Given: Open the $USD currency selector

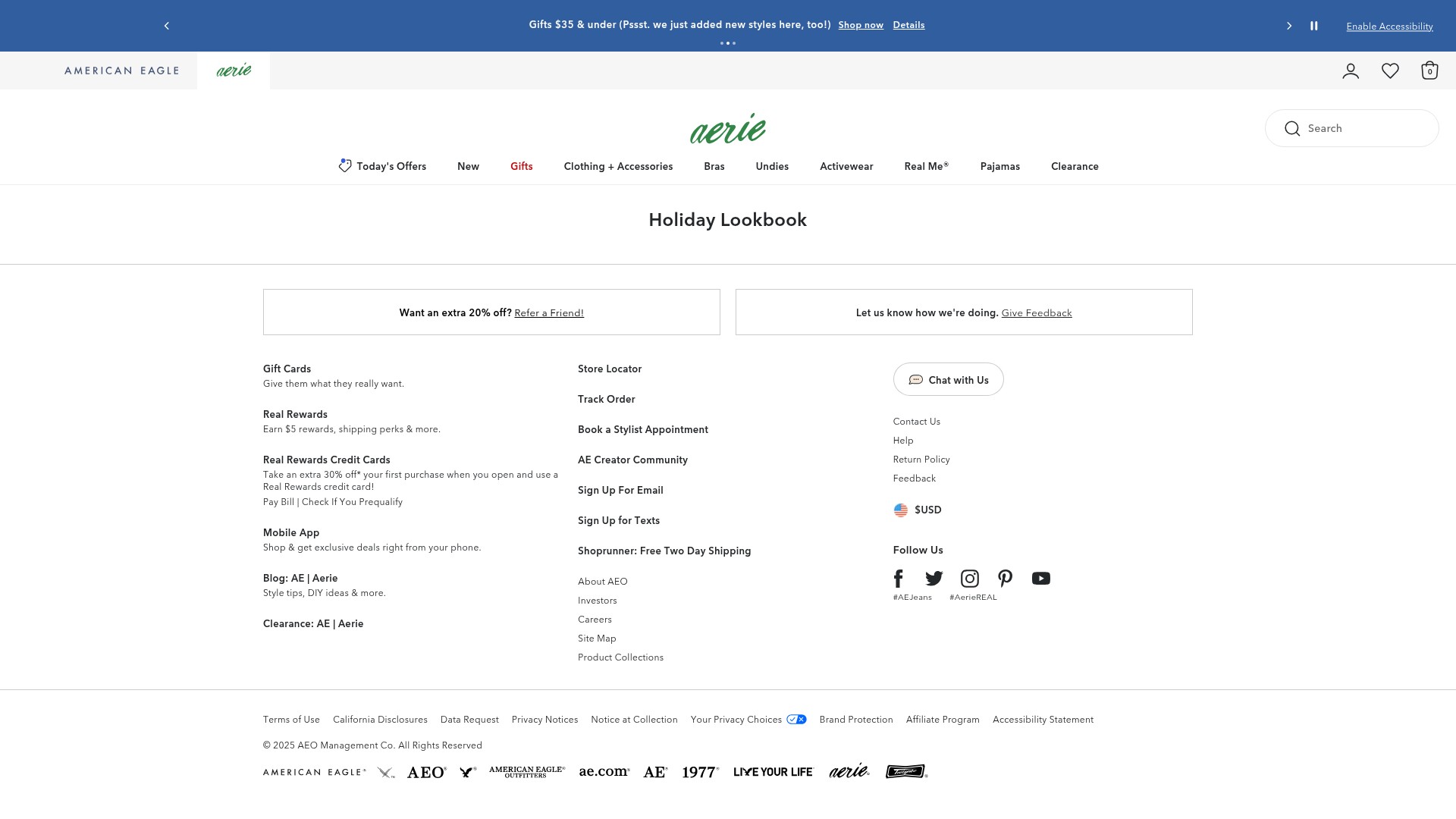Looking at the screenshot, I should point(918,510).
